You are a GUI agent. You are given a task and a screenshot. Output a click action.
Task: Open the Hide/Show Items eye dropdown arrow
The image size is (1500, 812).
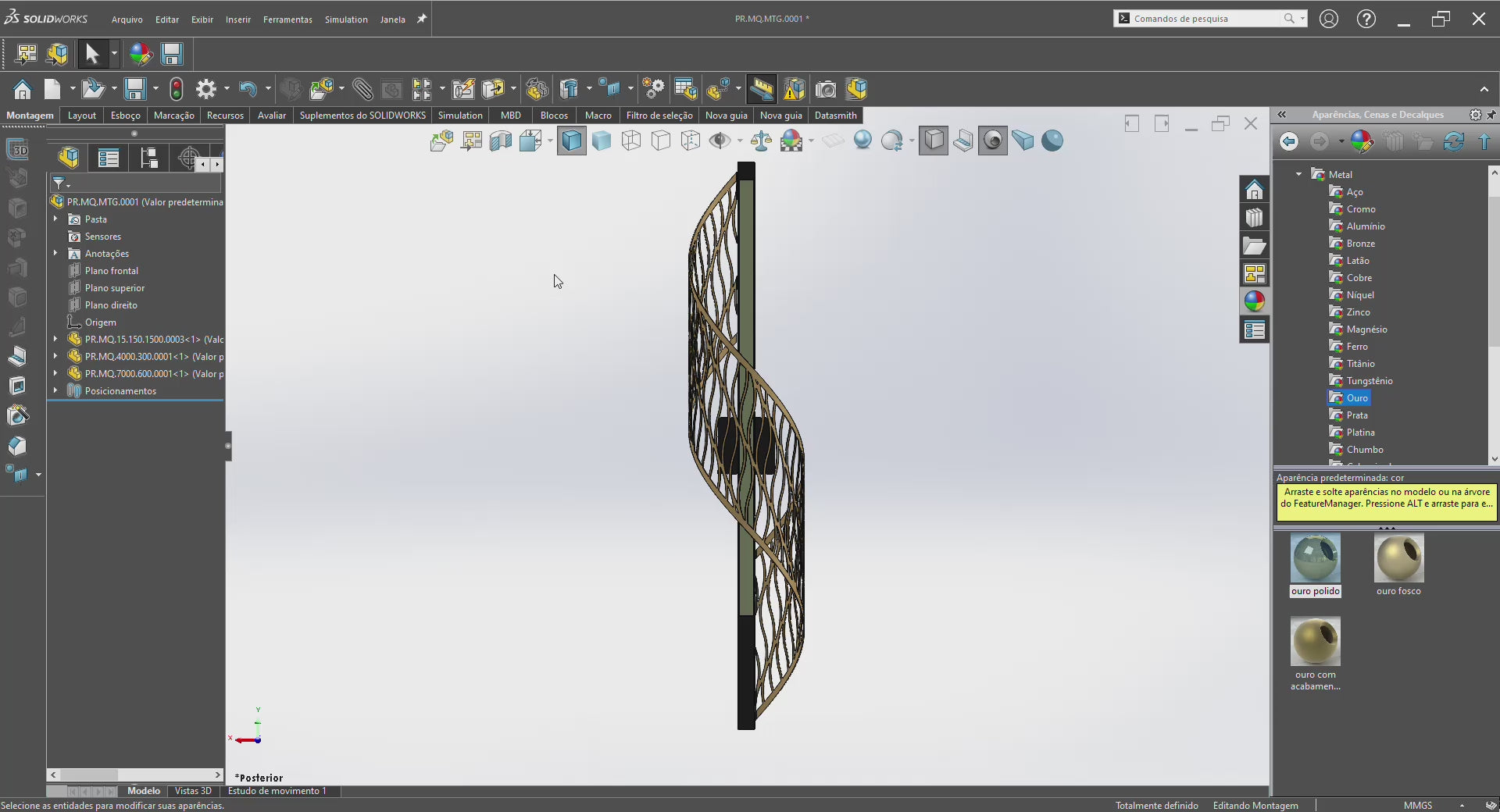point(739,141)
